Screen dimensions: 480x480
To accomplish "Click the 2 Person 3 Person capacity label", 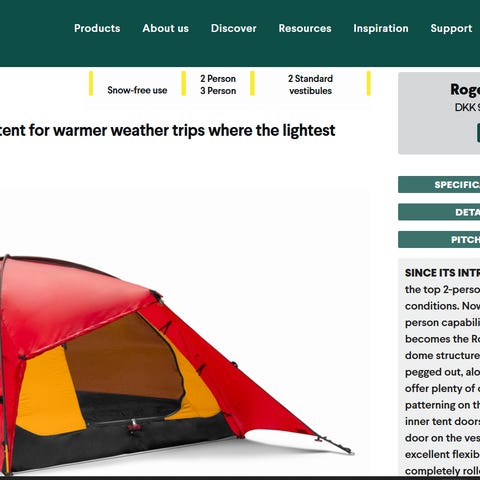I will pos(218,85).
